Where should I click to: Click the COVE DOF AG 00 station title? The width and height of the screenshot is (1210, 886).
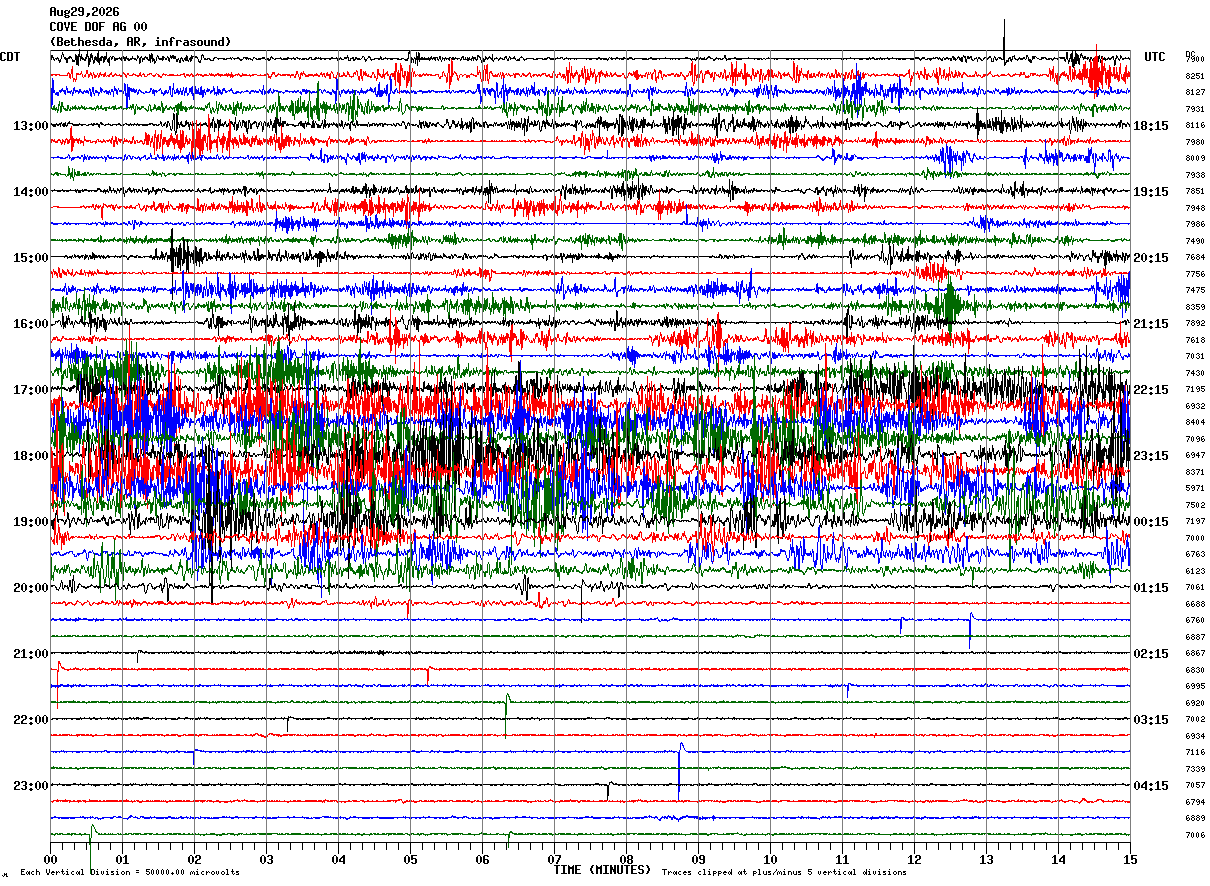(98, 27)
